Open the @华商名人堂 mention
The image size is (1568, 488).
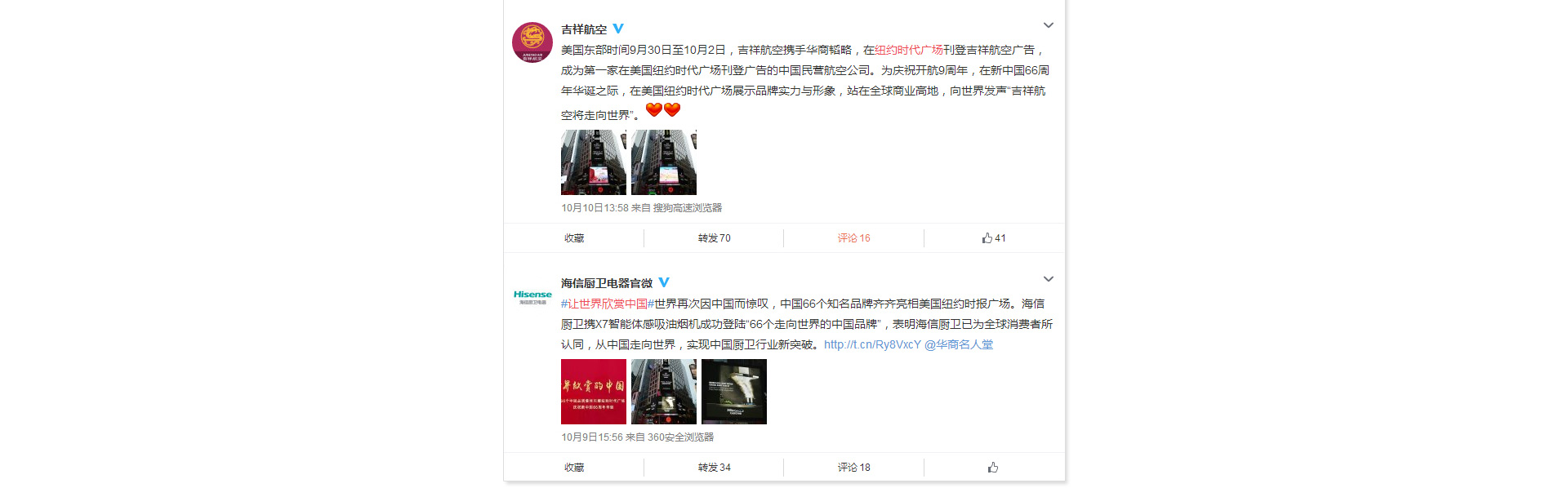[x=959, y=344]
